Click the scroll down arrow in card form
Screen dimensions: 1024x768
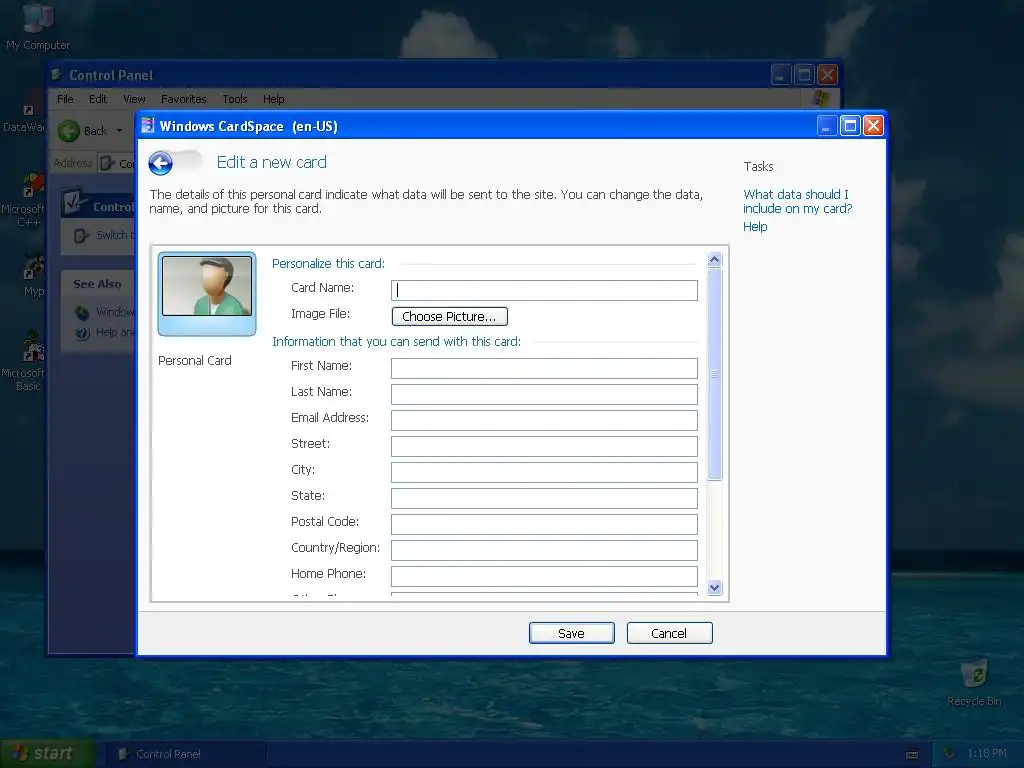[x=714, y=587]
